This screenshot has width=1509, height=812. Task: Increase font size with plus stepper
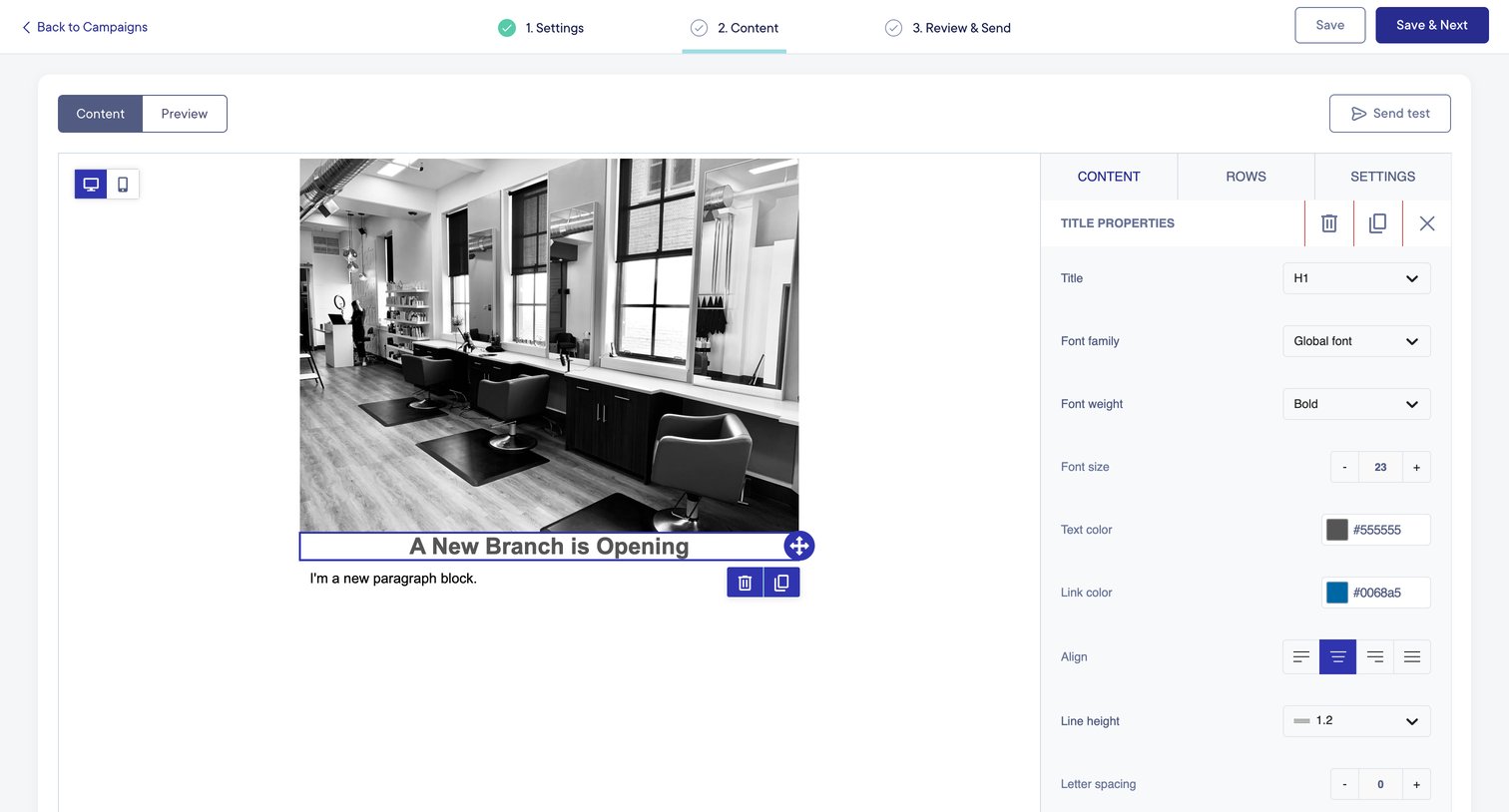[x=1416, y=467]
